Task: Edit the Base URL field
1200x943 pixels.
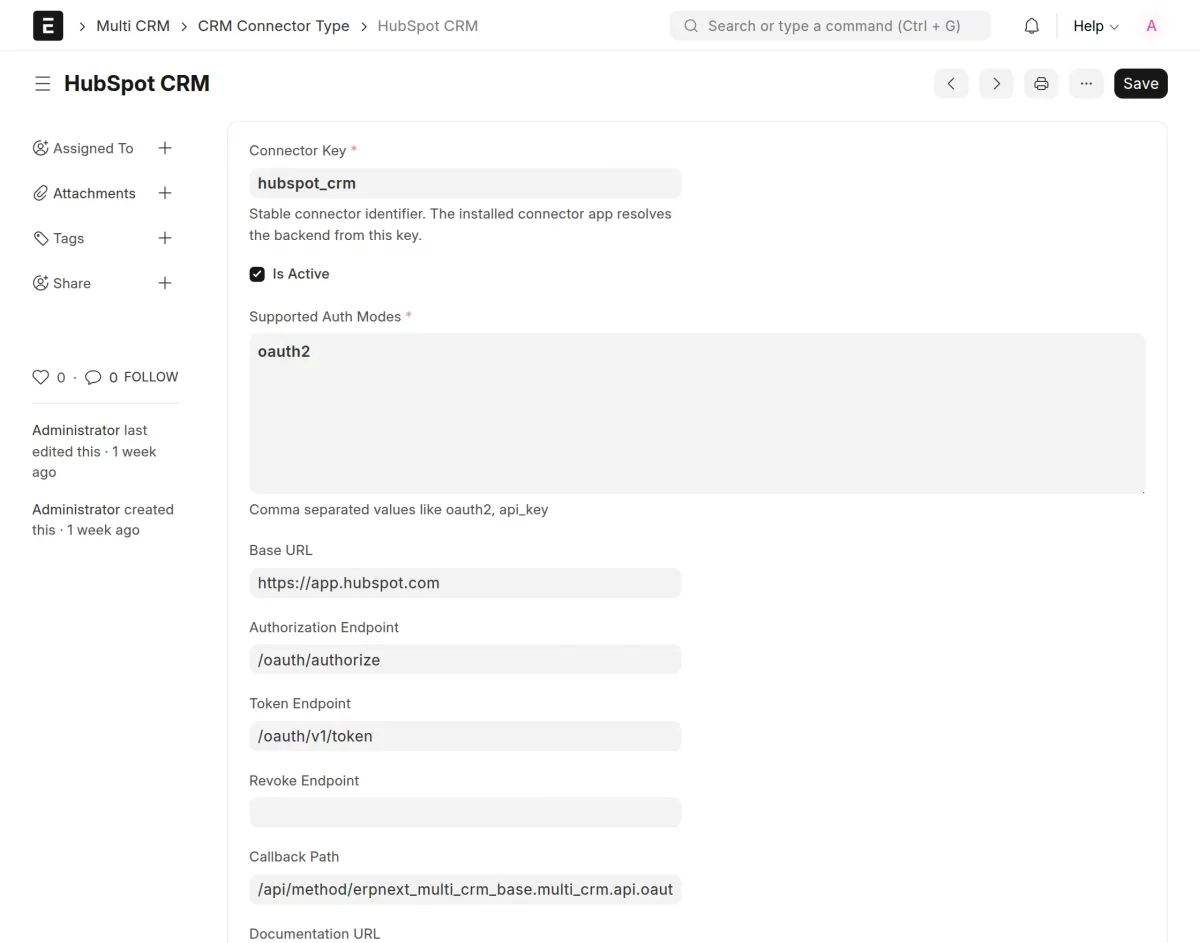Action: click(x=465, y=583)
